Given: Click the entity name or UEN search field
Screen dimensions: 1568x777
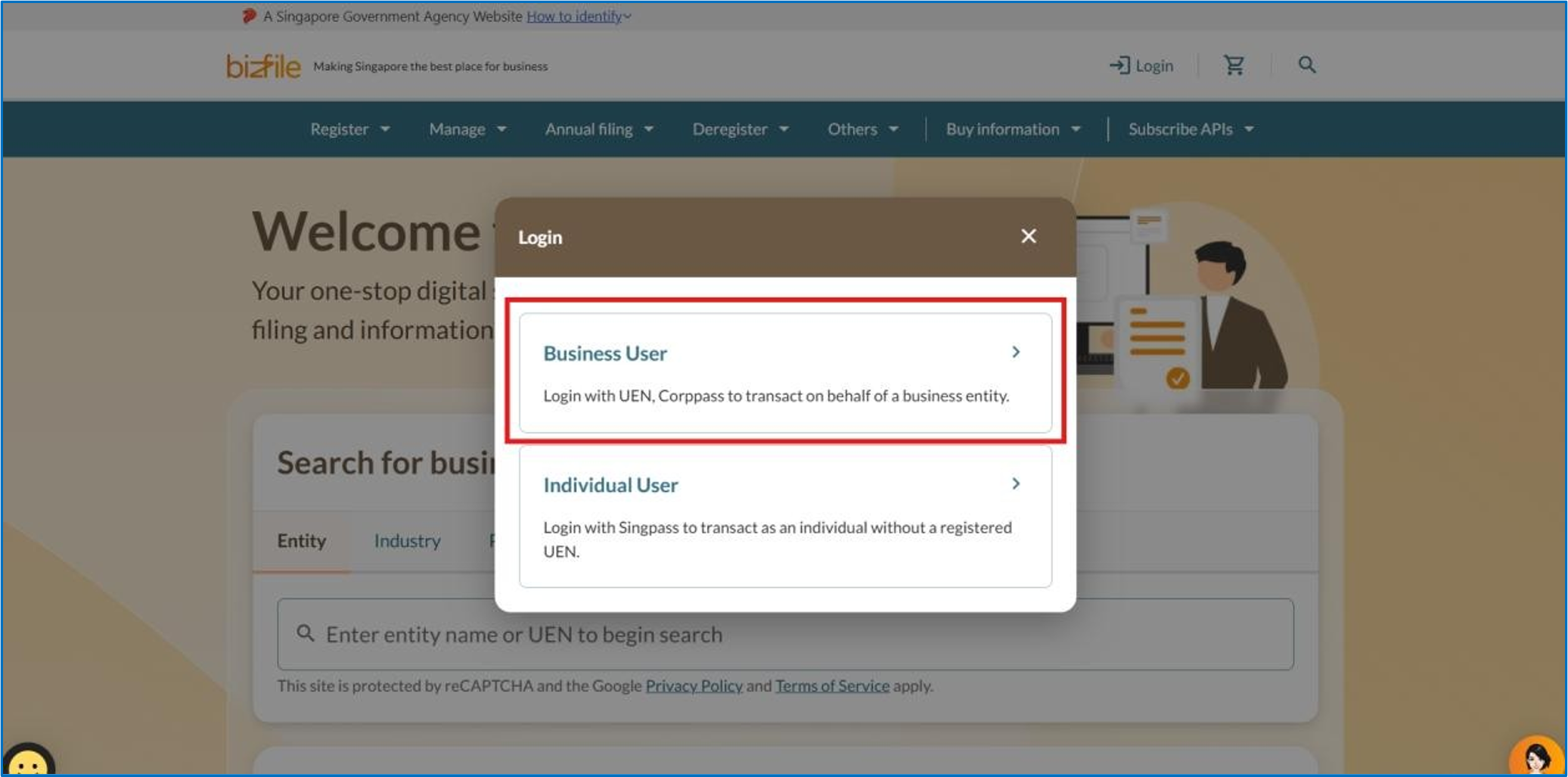Looking at the screenshot, I should [785, 634].
